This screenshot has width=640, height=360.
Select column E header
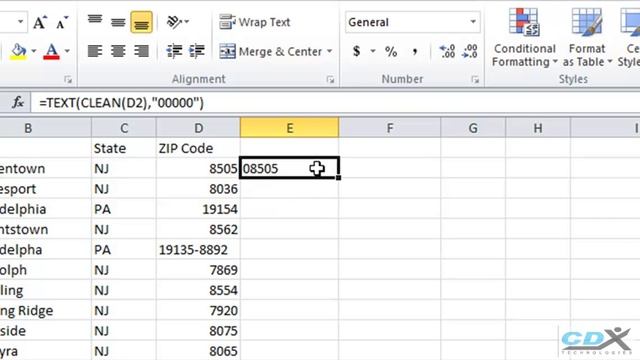tap(289, 128)
